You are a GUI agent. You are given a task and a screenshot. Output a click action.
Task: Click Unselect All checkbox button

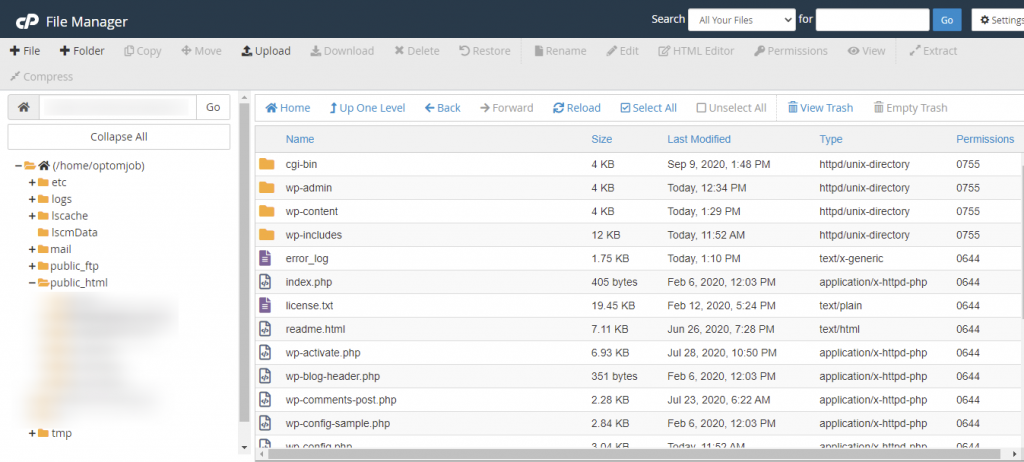(x=702, y=108)
